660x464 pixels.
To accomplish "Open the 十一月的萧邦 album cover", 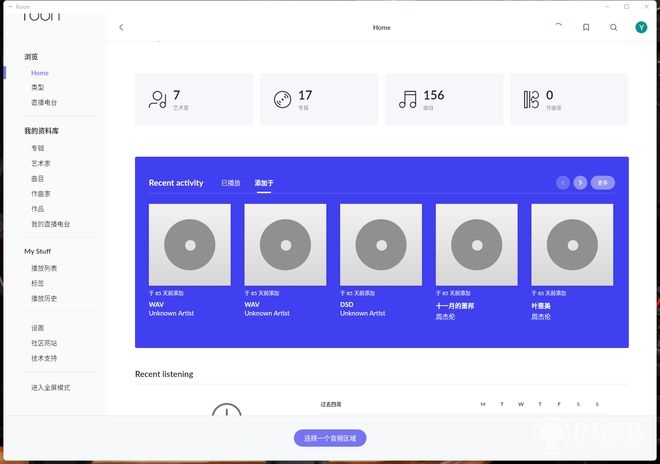I will (x=476, y=245).
